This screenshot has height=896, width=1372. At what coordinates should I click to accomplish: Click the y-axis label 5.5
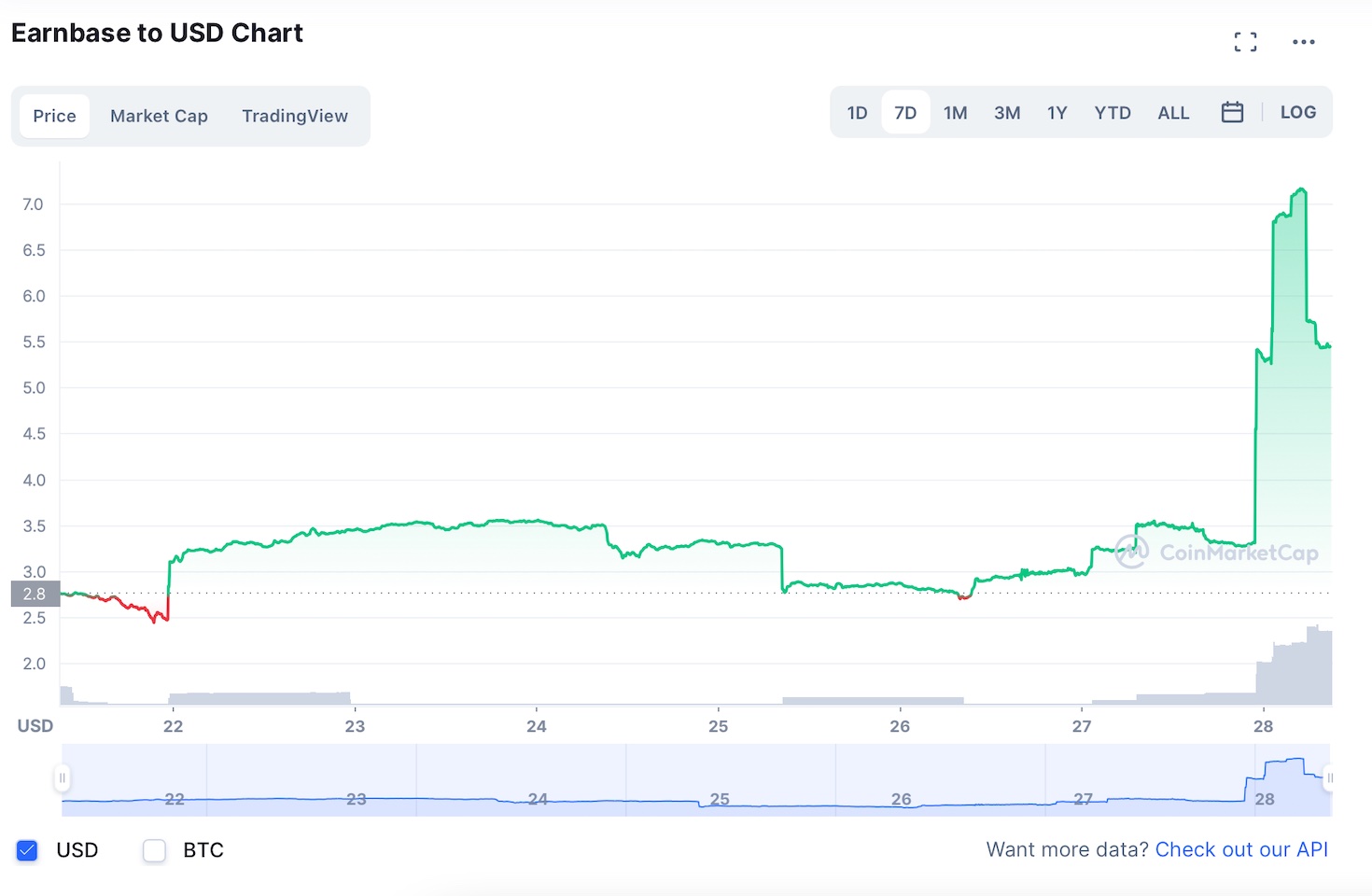click(34, 343)
